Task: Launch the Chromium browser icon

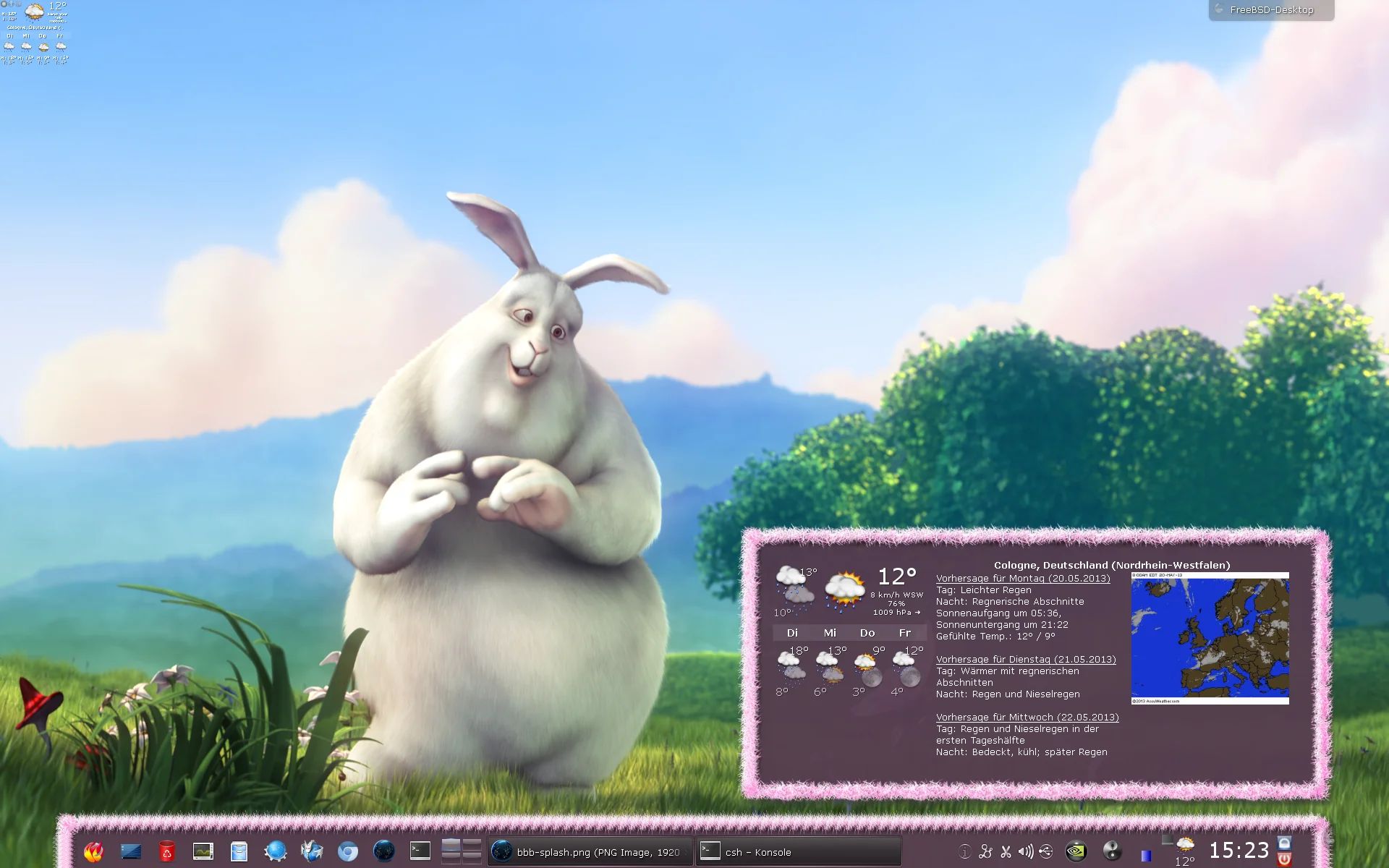Action: point(348,851)
